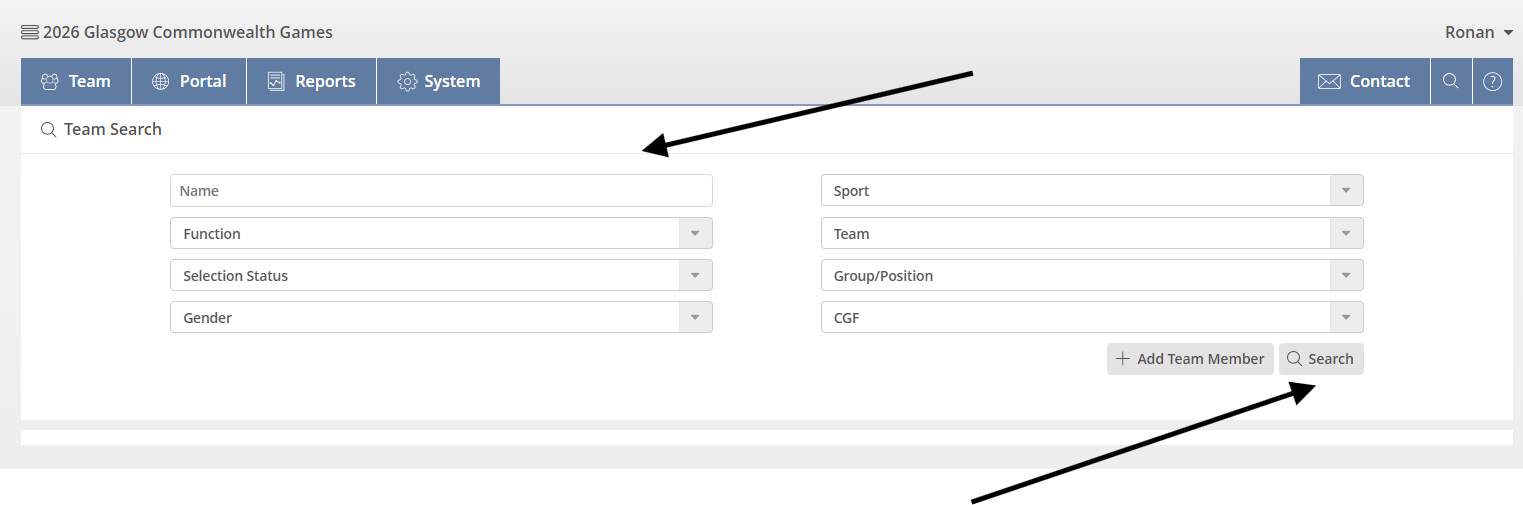Viewport: 1523px width, 505px height.
Task: Click the chart icon on Reports tab
Action: [x=276, y=81]
